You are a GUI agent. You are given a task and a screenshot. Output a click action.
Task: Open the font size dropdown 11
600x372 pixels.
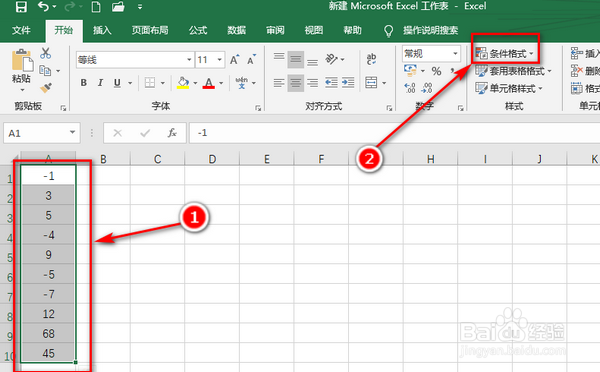pos(220,60)
